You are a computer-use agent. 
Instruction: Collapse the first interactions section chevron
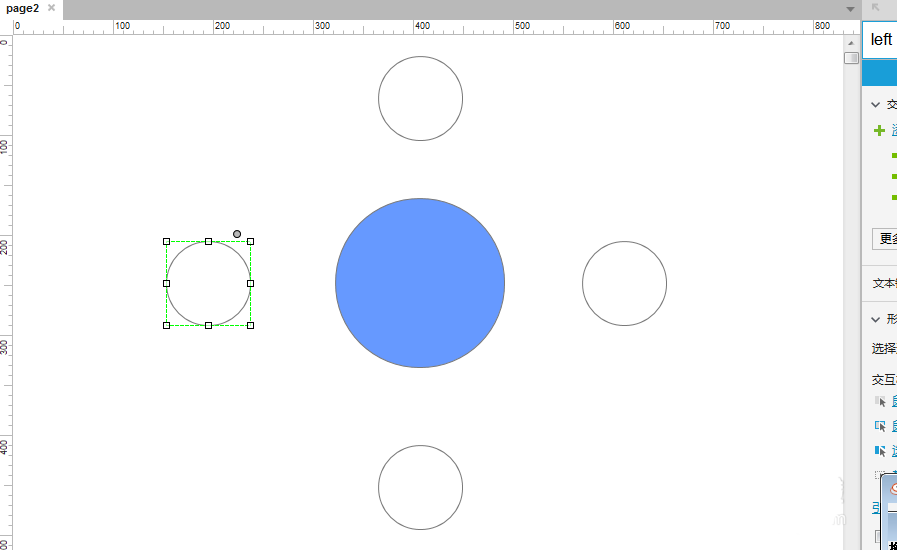[877, 104]
